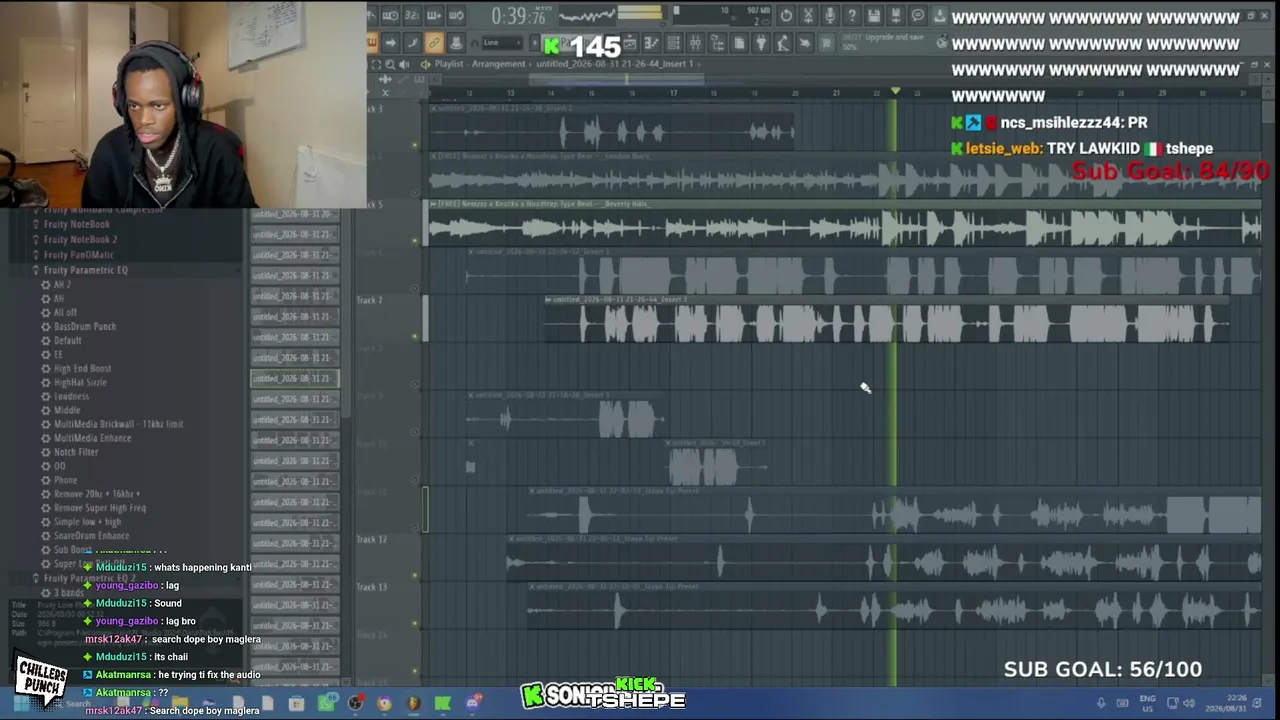Viewport: 1280px width, 720px height.
Task: Click the untitled Insert 1 clip breadcrumb
Action: [614, 64]
